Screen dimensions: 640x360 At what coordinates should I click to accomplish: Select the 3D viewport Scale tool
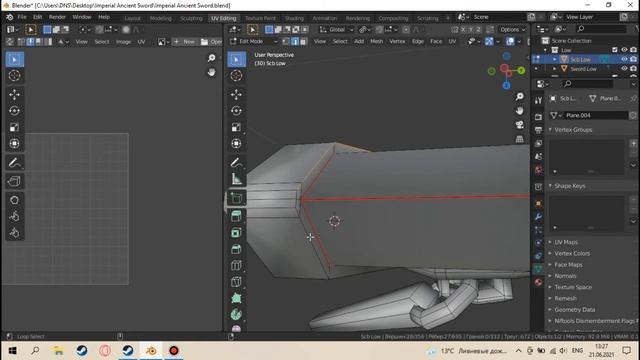pyautogui.click(x=236, y=127)
